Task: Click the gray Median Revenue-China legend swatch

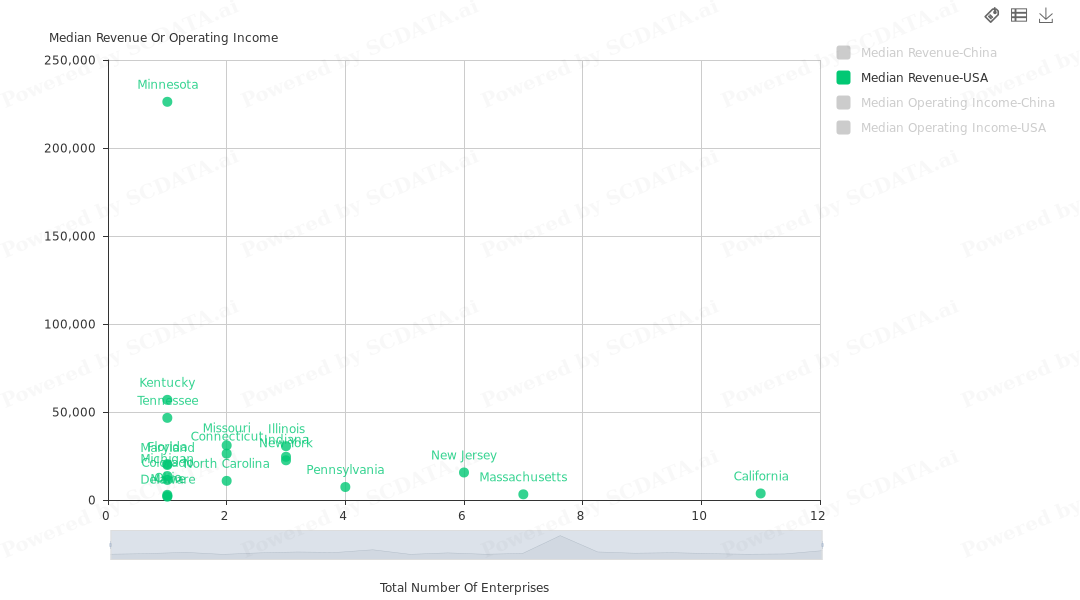Action: point(844,53)
